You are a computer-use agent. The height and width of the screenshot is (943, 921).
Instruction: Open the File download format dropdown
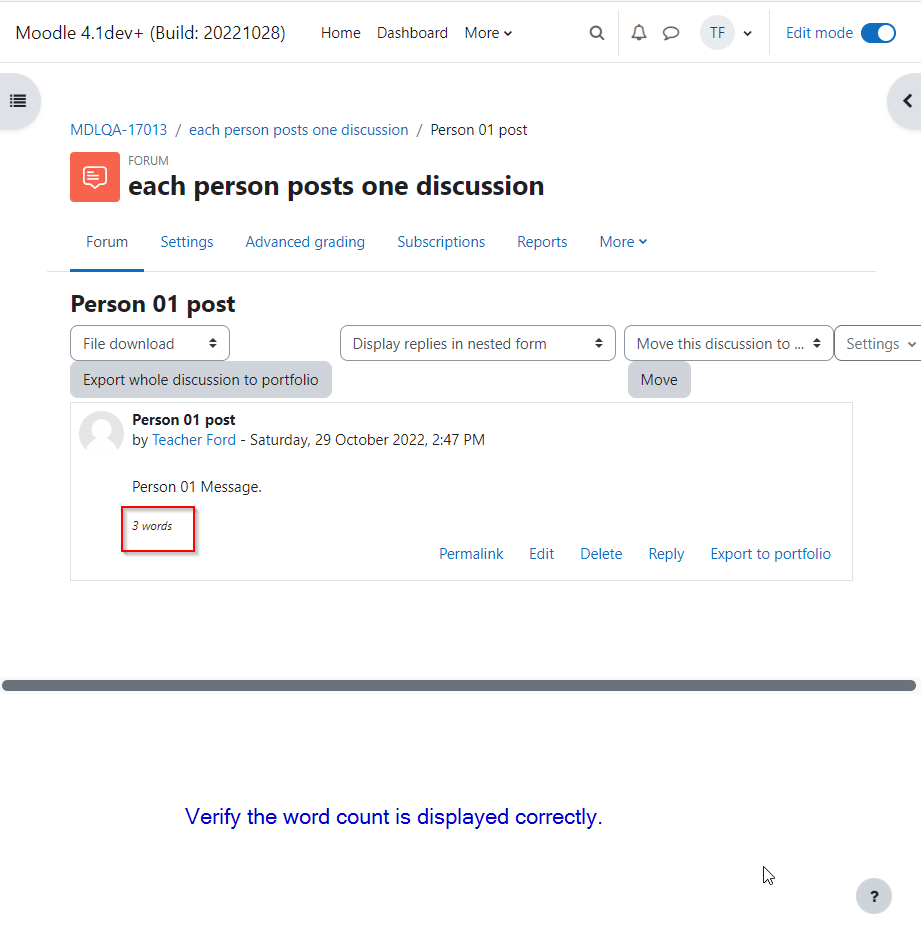click(x=150, y=343)
